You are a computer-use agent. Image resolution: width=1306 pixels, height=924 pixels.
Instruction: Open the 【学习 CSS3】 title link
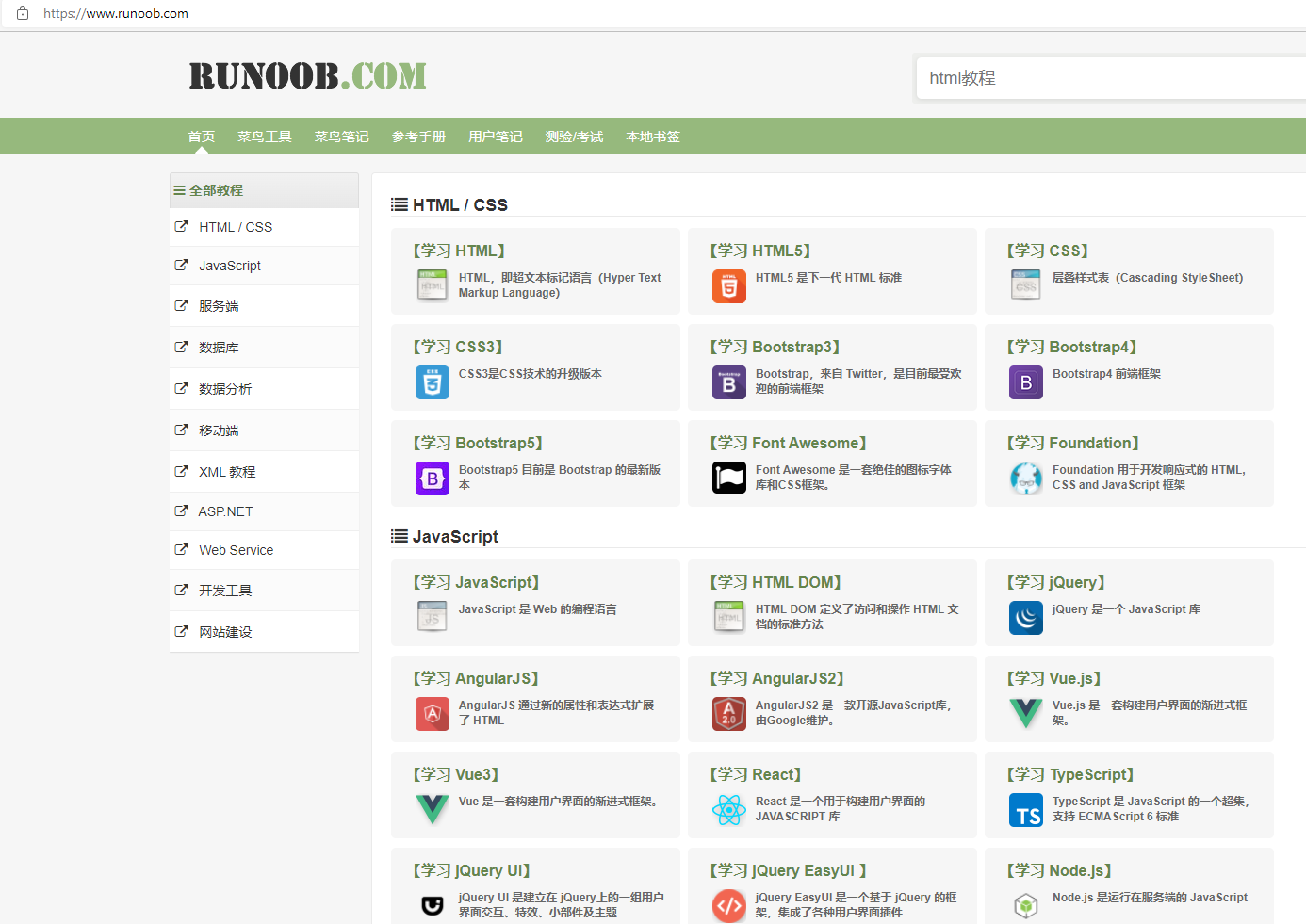(458, 347)
